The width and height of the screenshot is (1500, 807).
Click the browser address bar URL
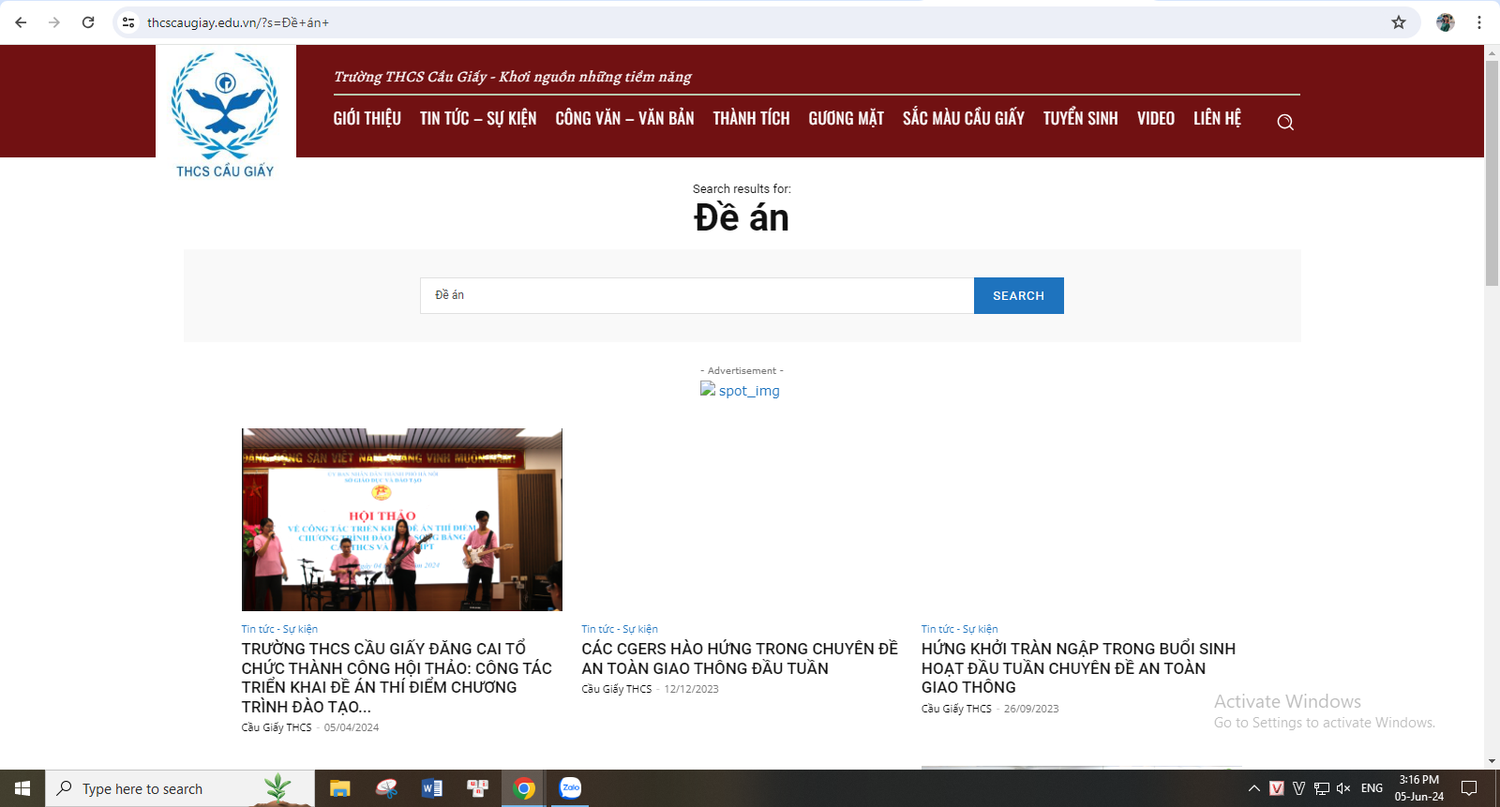click(x=238, y=22)
